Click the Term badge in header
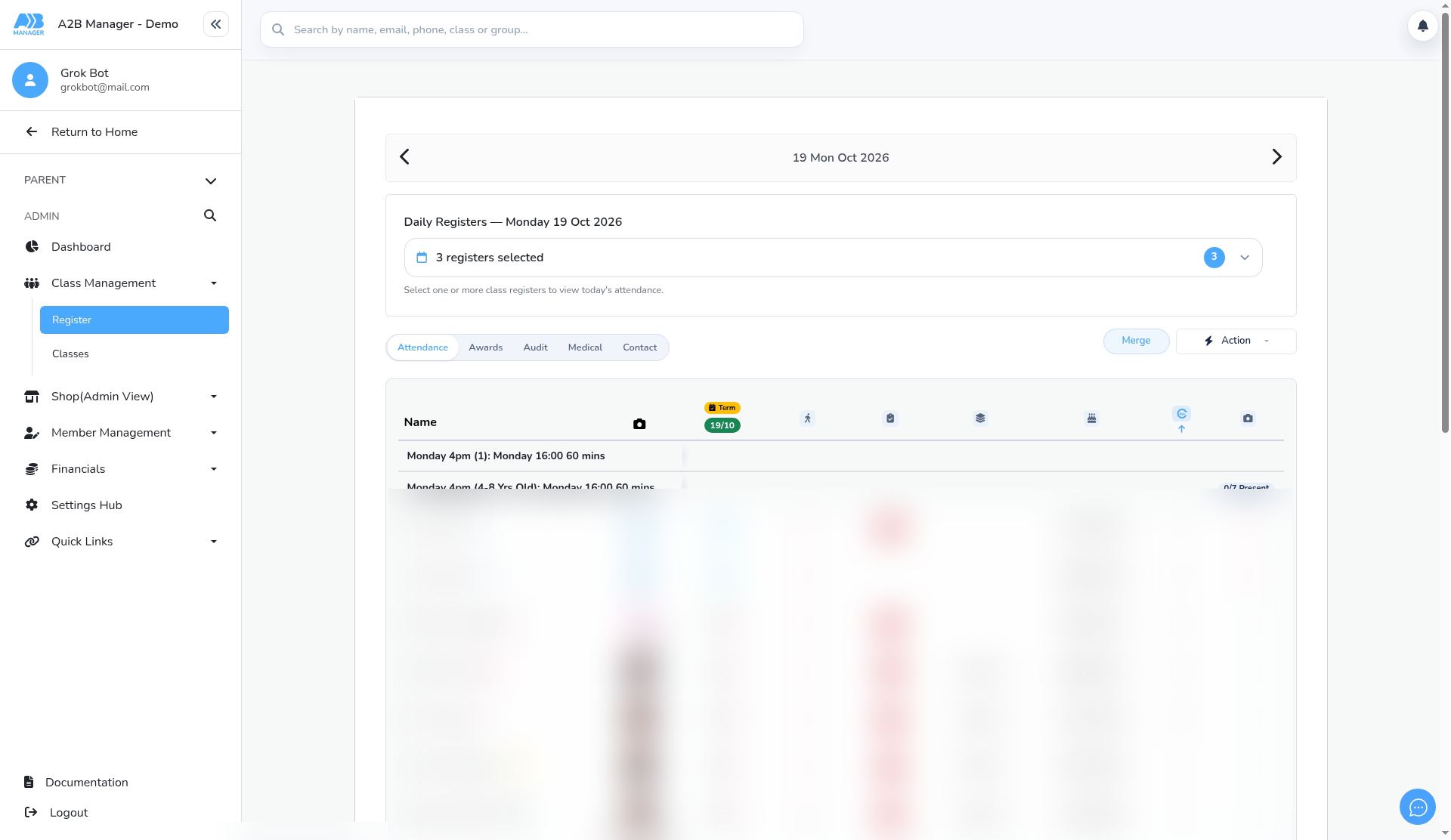 722,408
